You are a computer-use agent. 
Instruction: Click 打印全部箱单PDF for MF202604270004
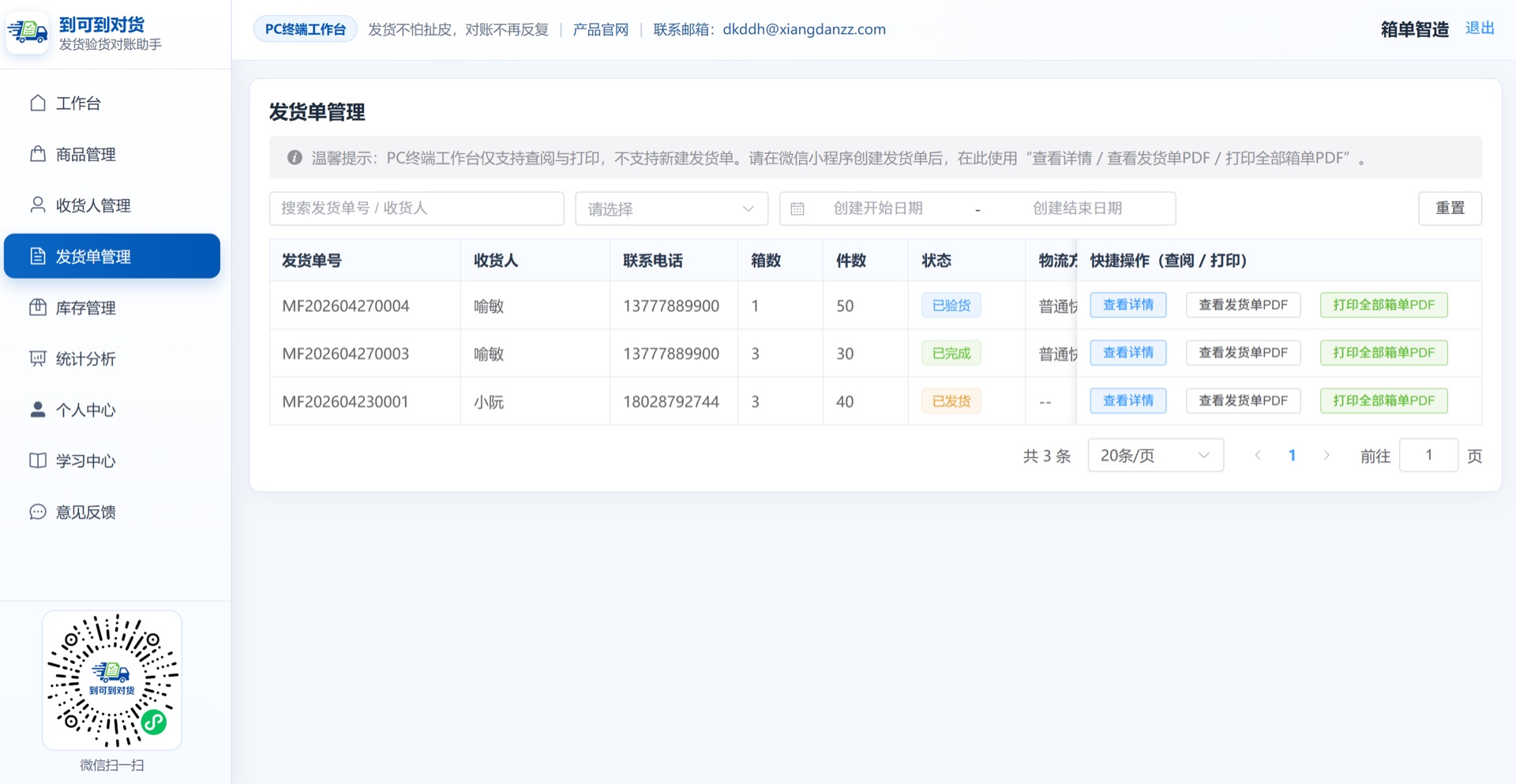[1383, 305]
